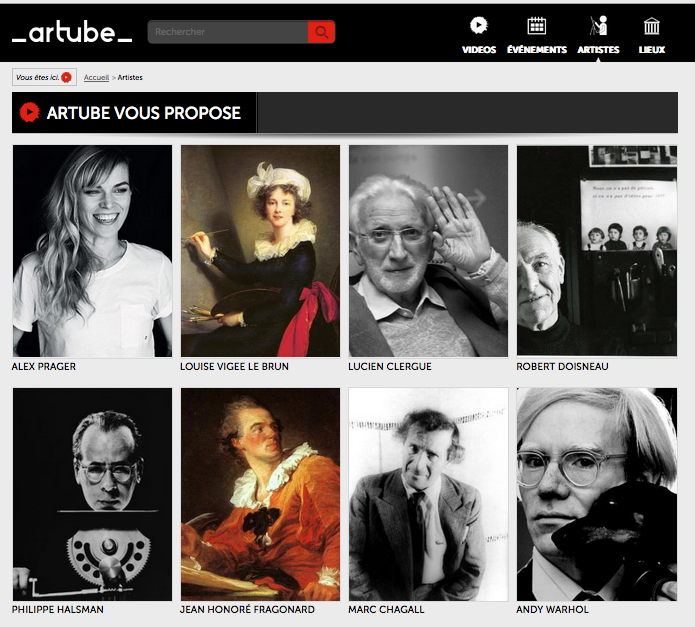This screenshot has height=627, width=695.
Task: Open the Alex Prager portrait thumbnail
Action: (92, 251)
